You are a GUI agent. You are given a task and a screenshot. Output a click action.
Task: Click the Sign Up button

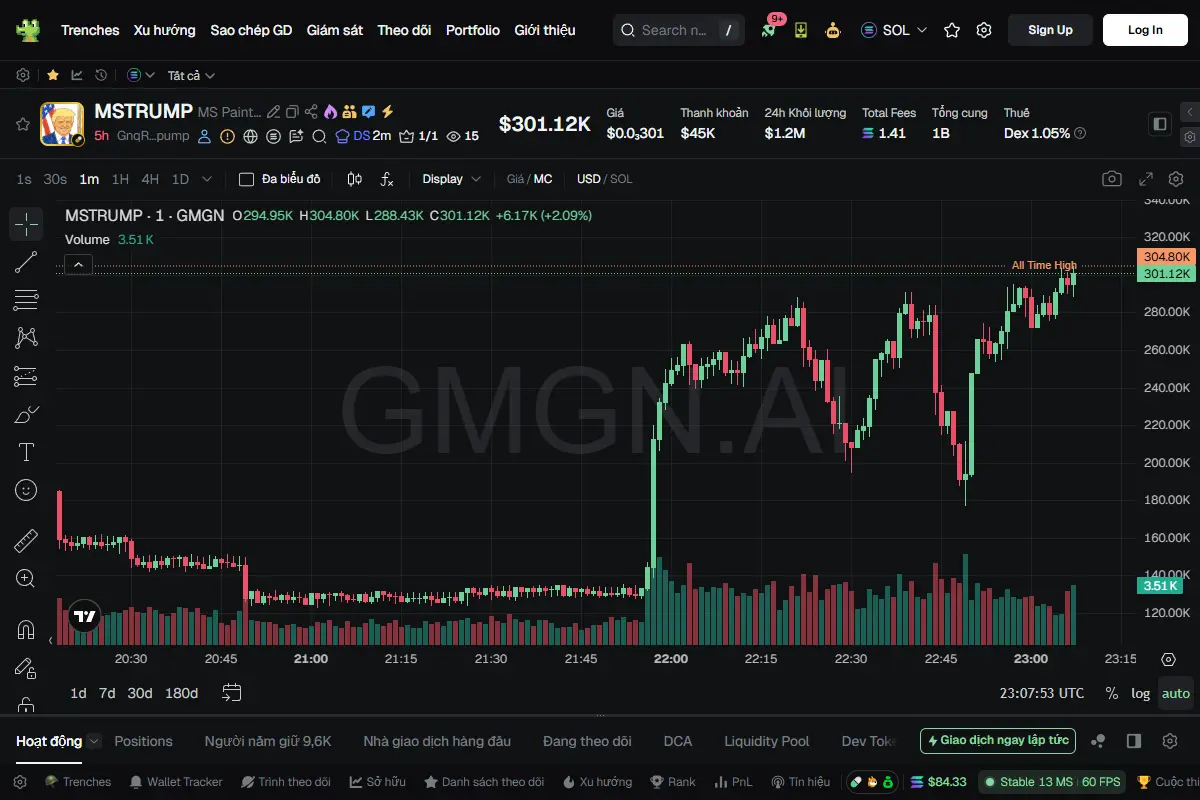[x=1050, y=30]
